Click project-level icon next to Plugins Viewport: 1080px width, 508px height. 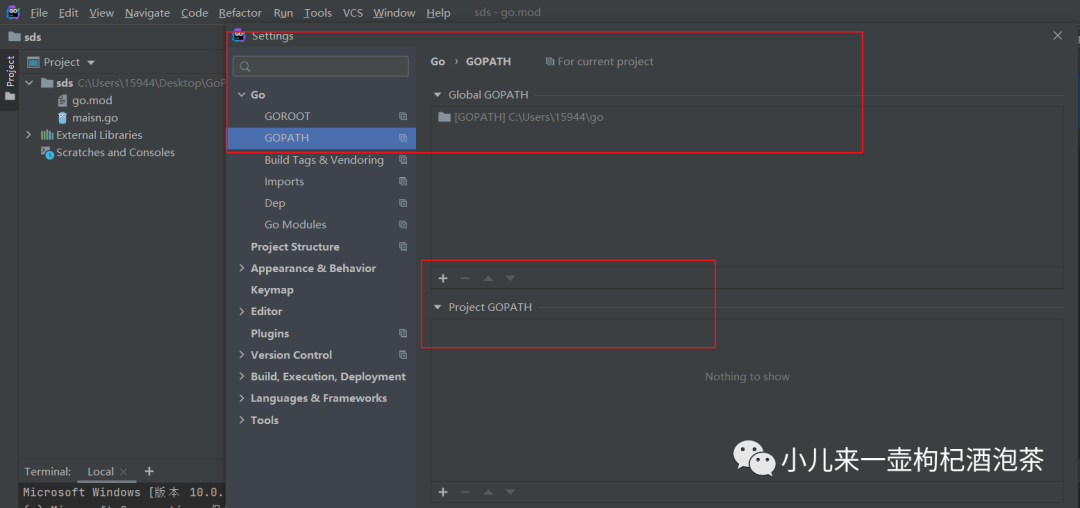[x=403, y=333]
